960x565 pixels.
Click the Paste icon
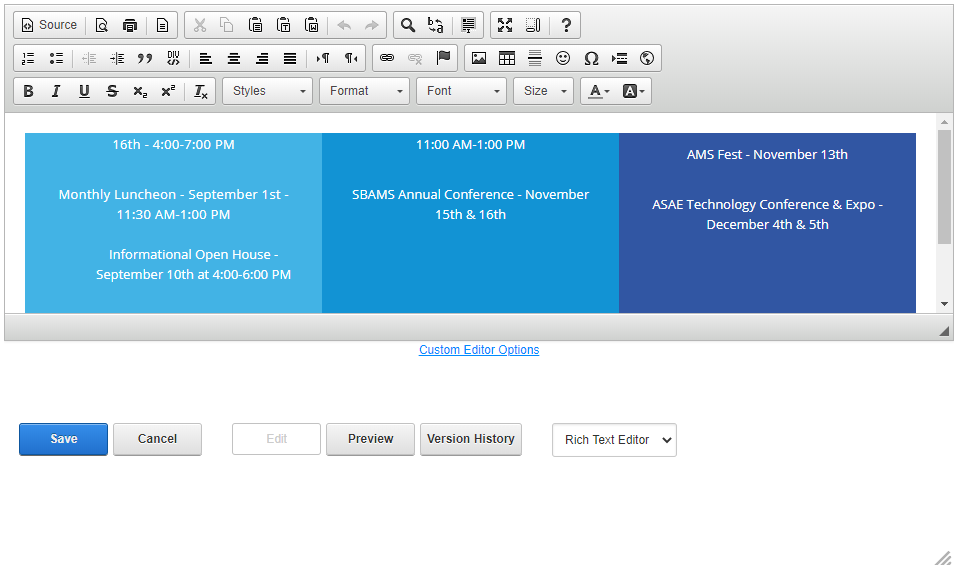tap(255, 25)
